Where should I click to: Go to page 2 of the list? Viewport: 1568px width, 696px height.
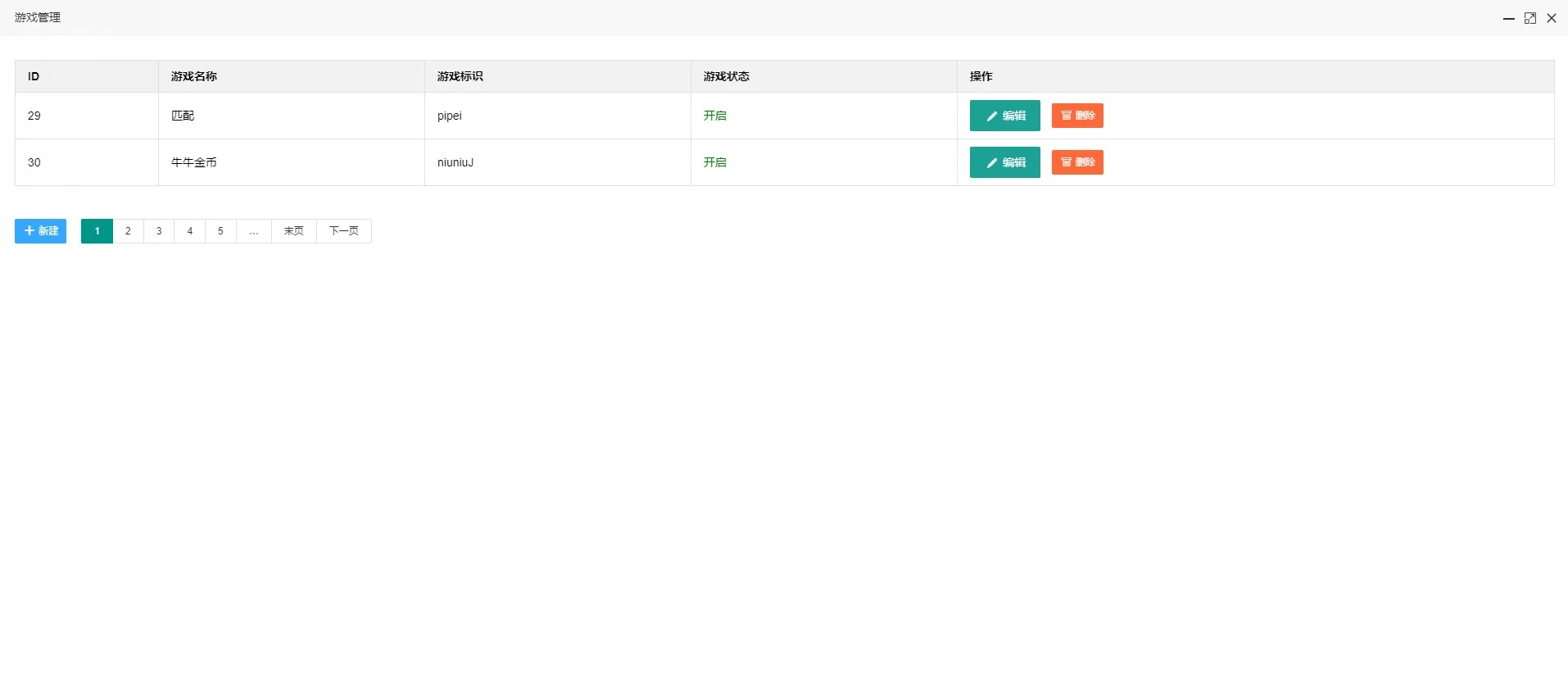coord(128,231)
